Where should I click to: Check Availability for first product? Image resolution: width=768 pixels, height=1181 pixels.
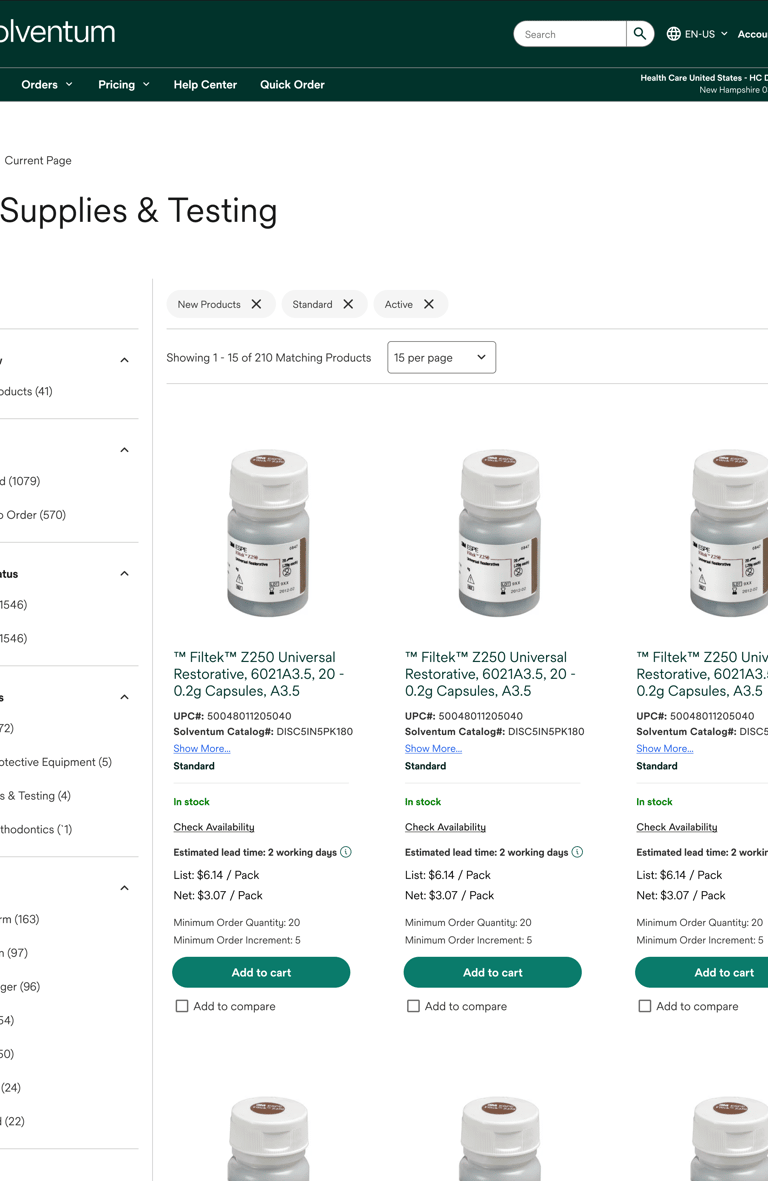click(214, 827)
